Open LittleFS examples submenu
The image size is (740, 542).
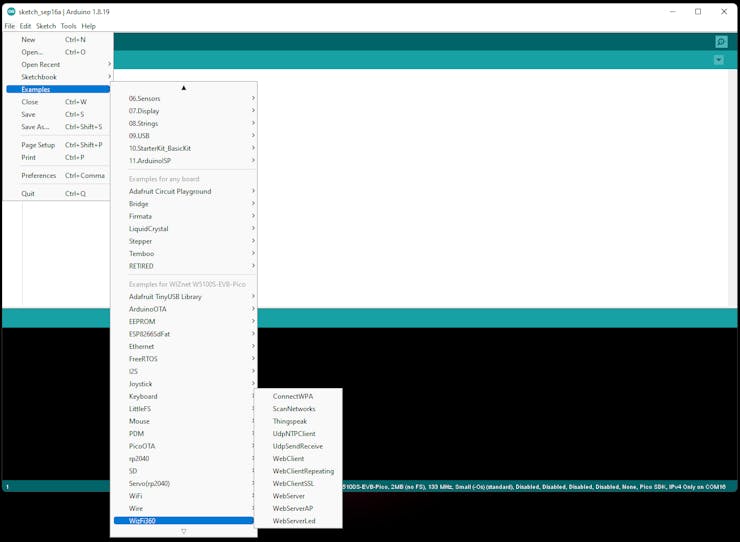click(184, 409)
